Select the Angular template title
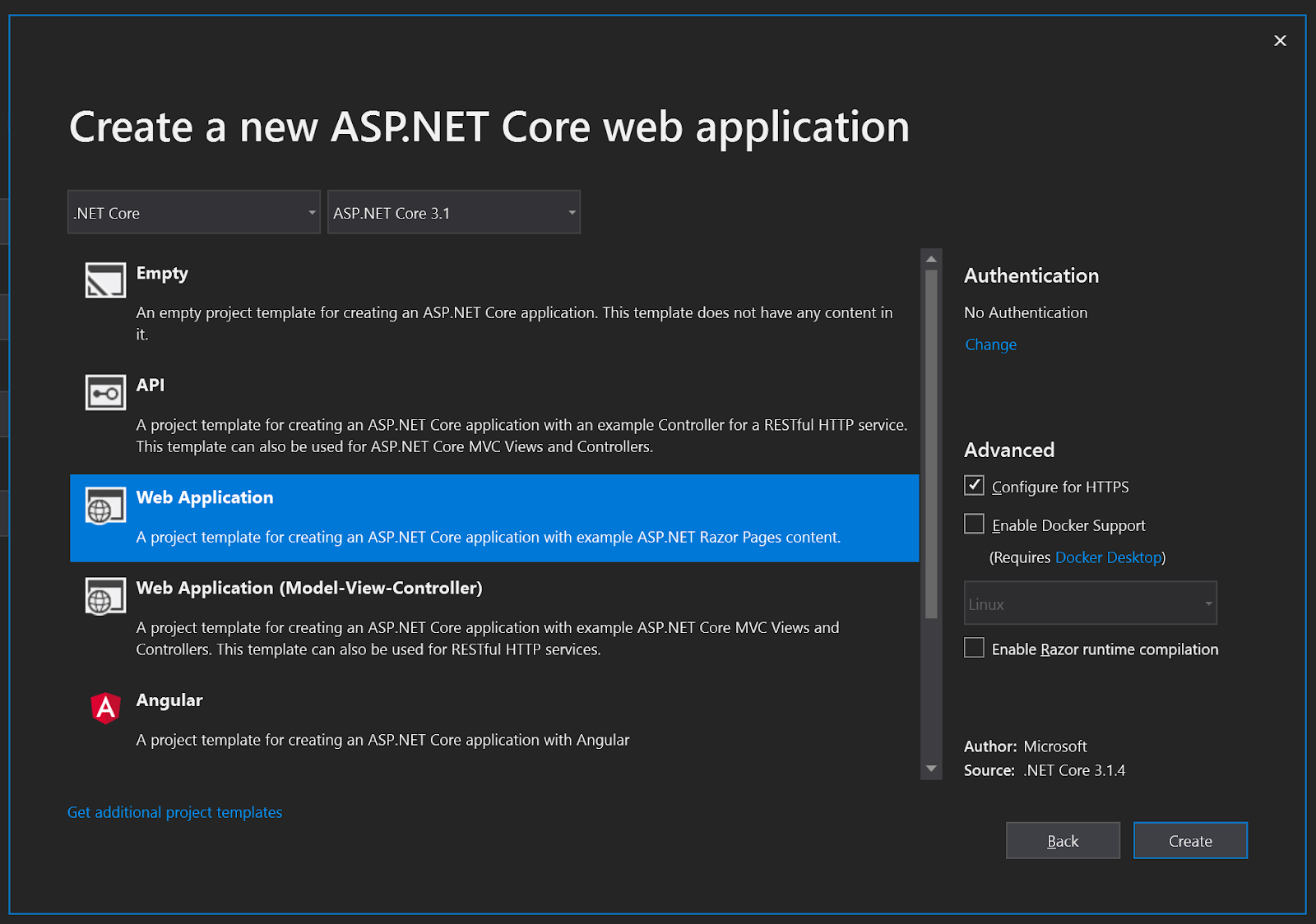The width and height of the screenshot is (1316, 924). click(169, 700)
